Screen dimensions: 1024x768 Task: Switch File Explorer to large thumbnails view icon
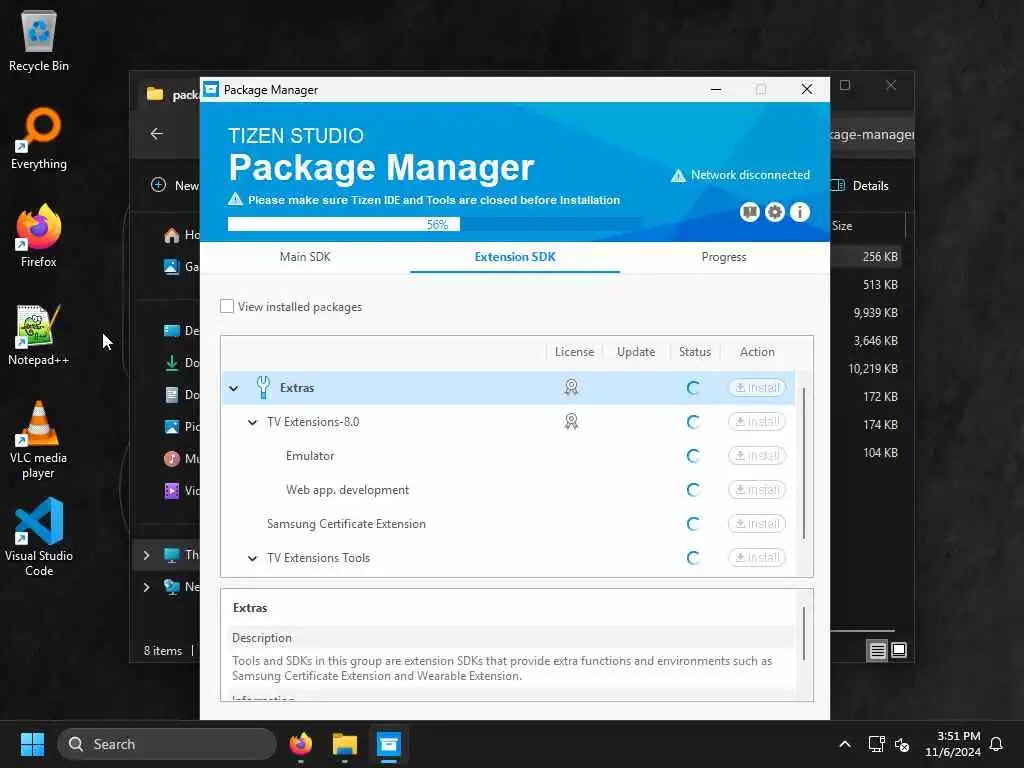tap(899, 650)
